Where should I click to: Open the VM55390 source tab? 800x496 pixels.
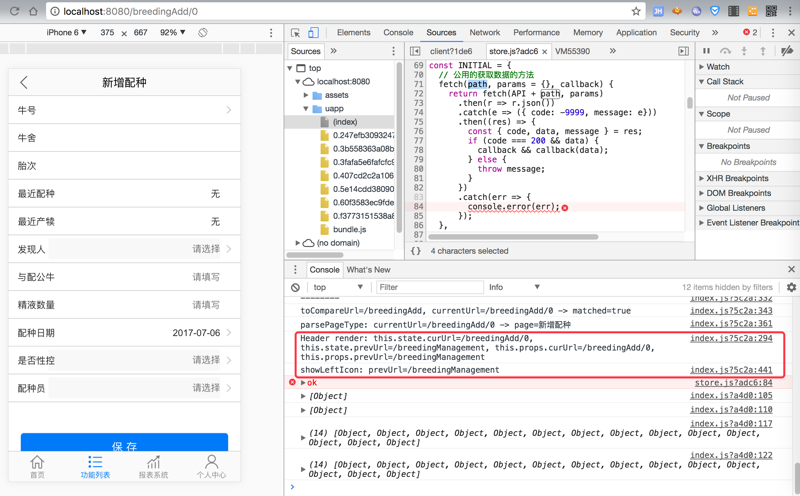[x=572, y=51]
